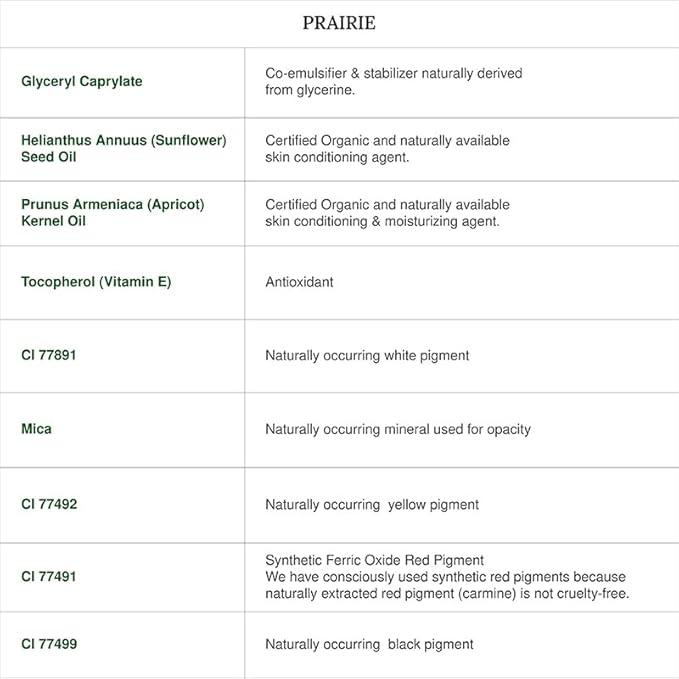Screen dimensions: 679x679
Task: Select the CI 77492 ingredient code
Action: pos(49,504)
